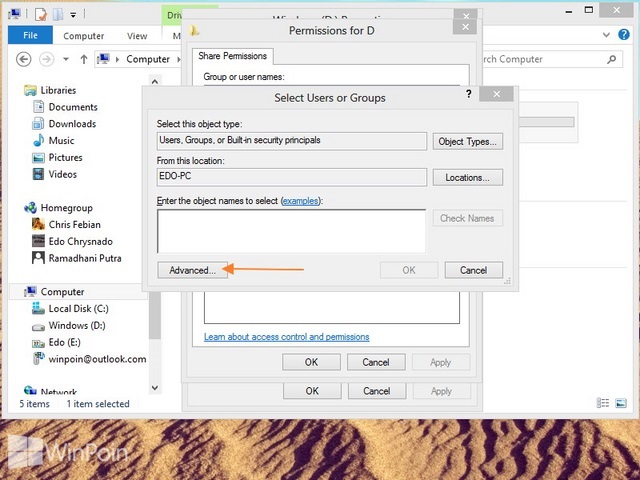Viewport: 640px width, 480px height.
Task: Open Downloads folder in sidebar
Action: click(x=72, y=124)
